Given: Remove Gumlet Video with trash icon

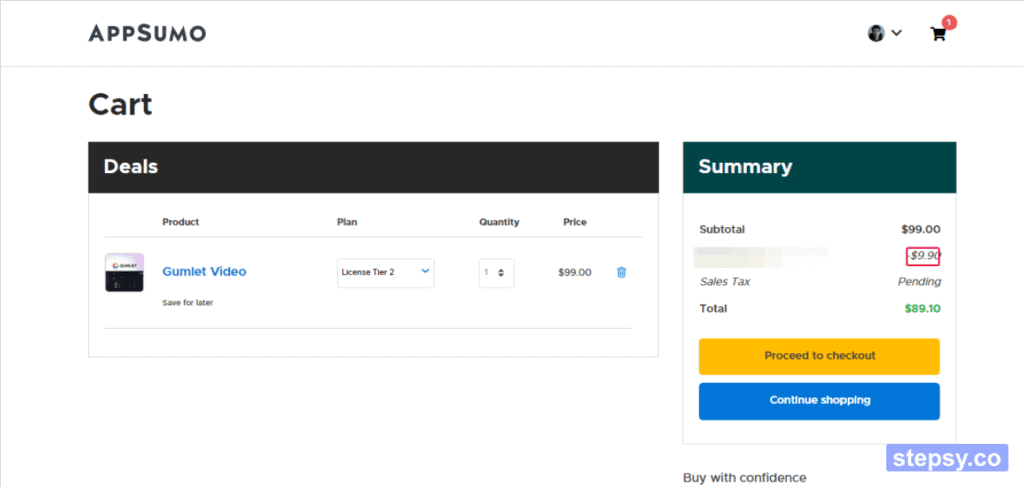Looking at the screenshot, I should tap(621, 272).
